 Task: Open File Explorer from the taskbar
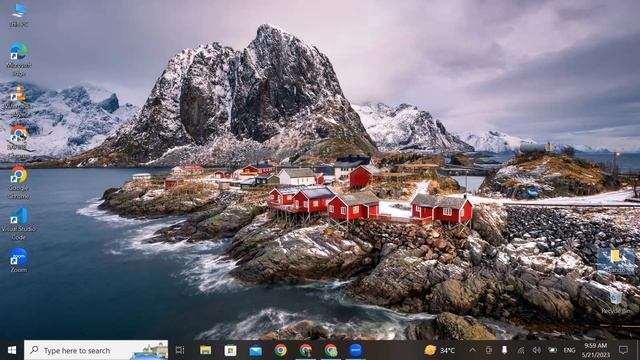click(205, 350)
